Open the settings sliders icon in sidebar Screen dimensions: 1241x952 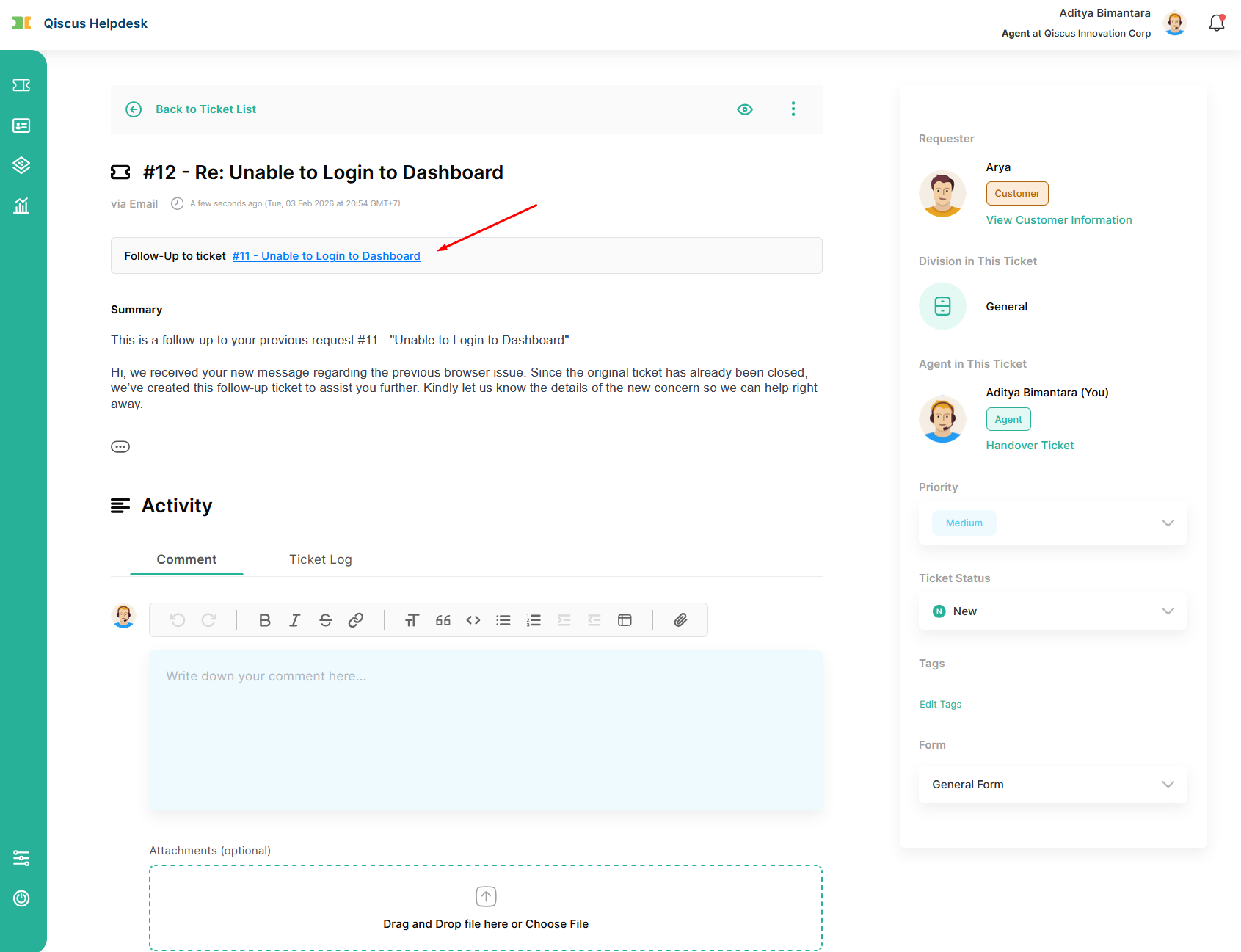click(x=21, y=858)
